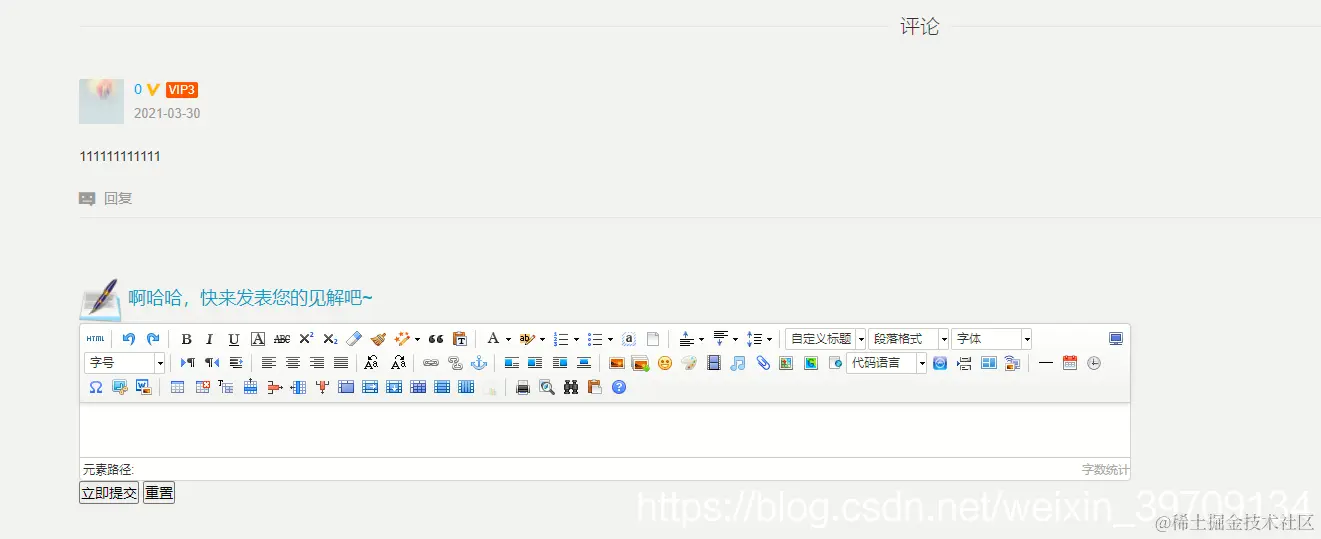Switch to HTML source mode
This screenshot has width=1321, height=539.
(x=95, y=339)
